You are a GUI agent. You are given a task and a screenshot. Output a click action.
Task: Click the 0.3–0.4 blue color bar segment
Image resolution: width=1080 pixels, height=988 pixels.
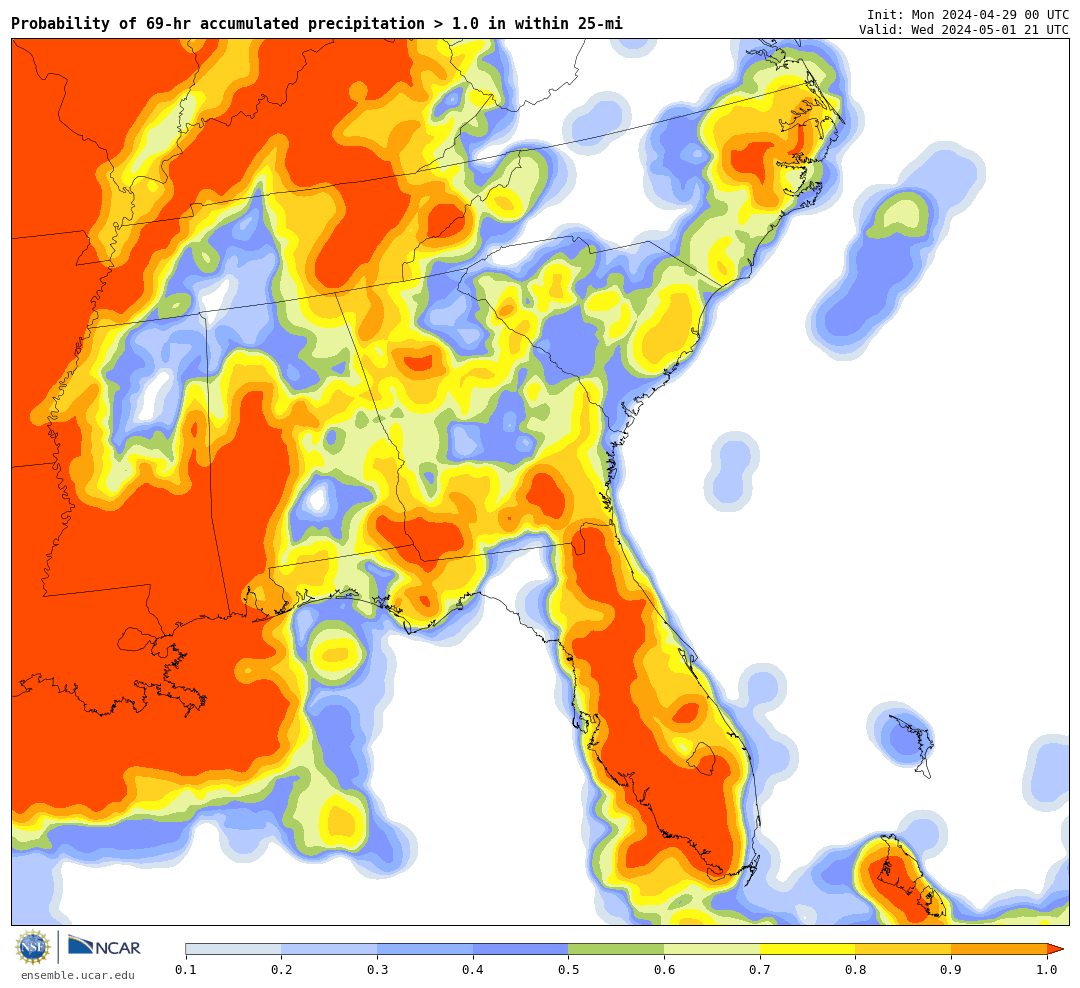(x=425, y=949)
